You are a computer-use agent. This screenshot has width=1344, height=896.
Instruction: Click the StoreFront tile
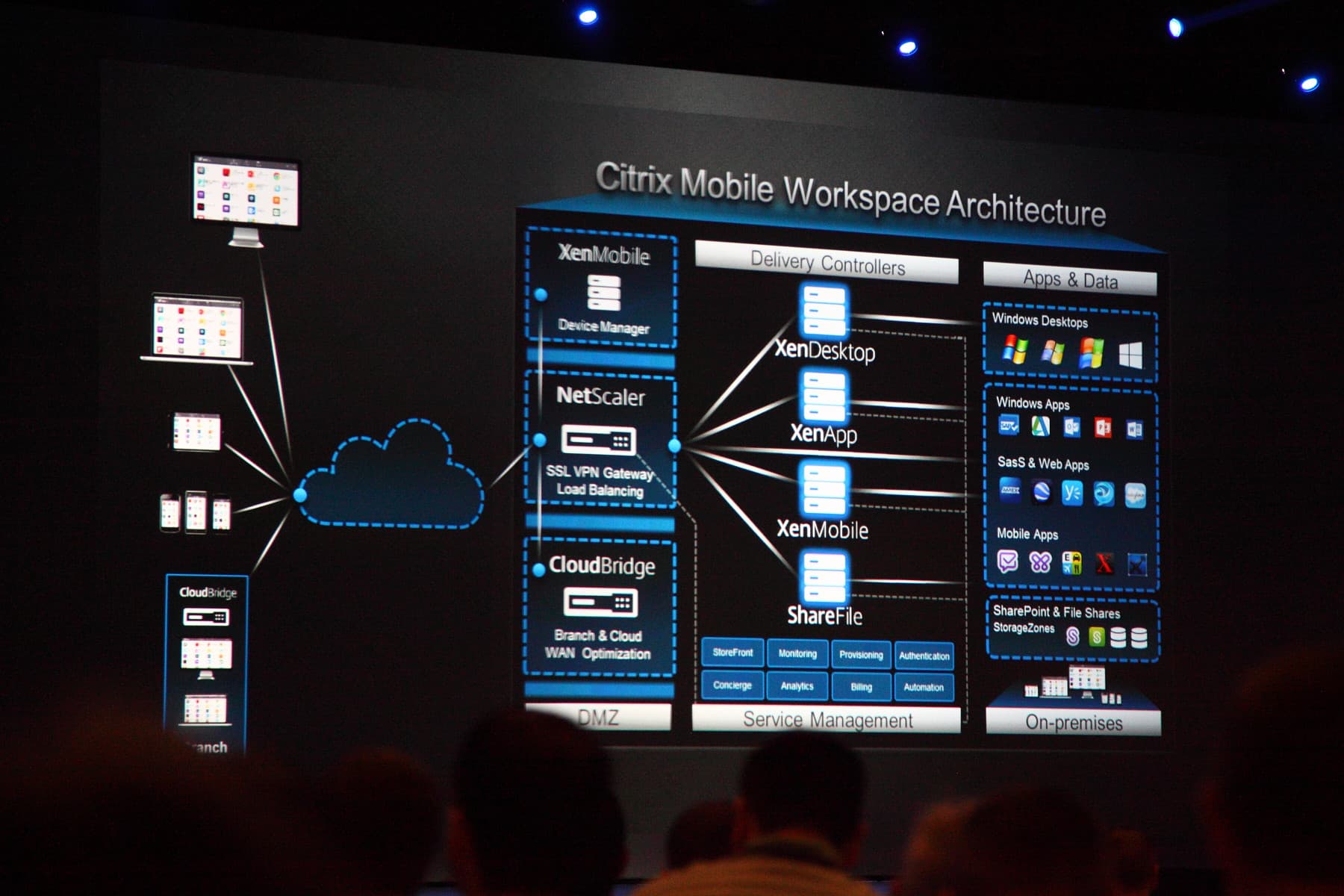(732, 653)
